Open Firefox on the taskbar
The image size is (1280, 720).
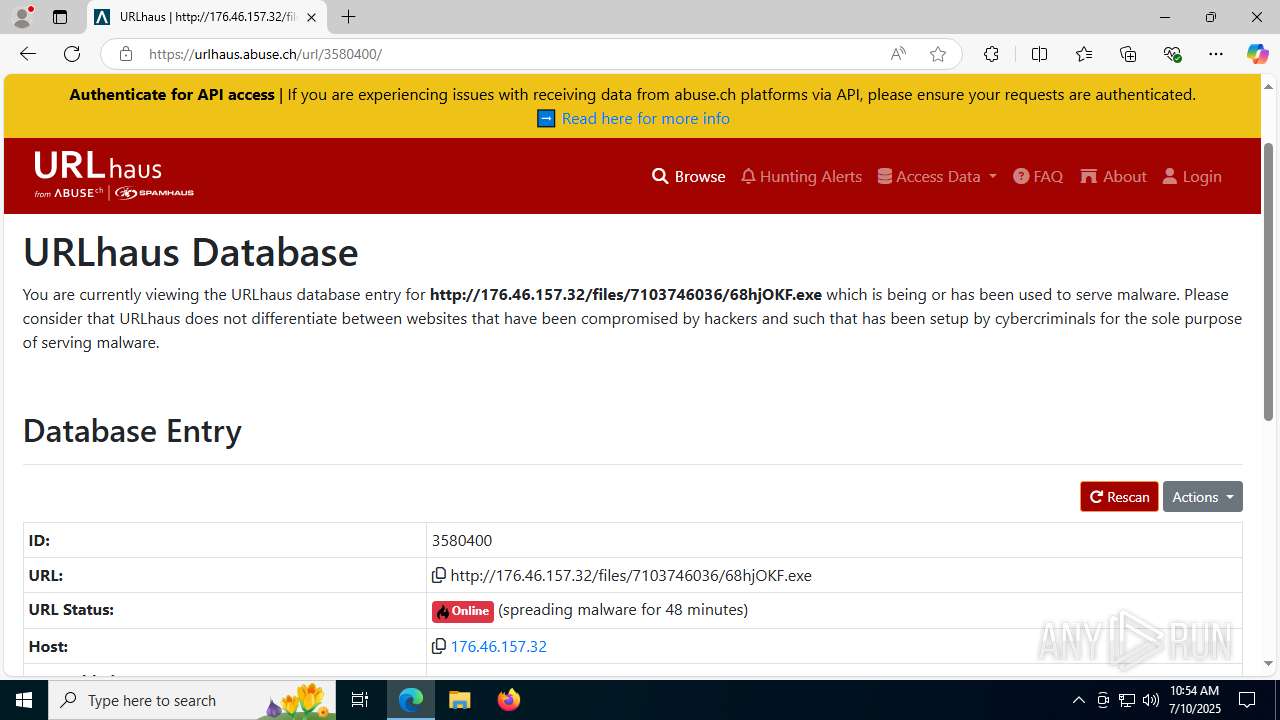tap(508, 700)
